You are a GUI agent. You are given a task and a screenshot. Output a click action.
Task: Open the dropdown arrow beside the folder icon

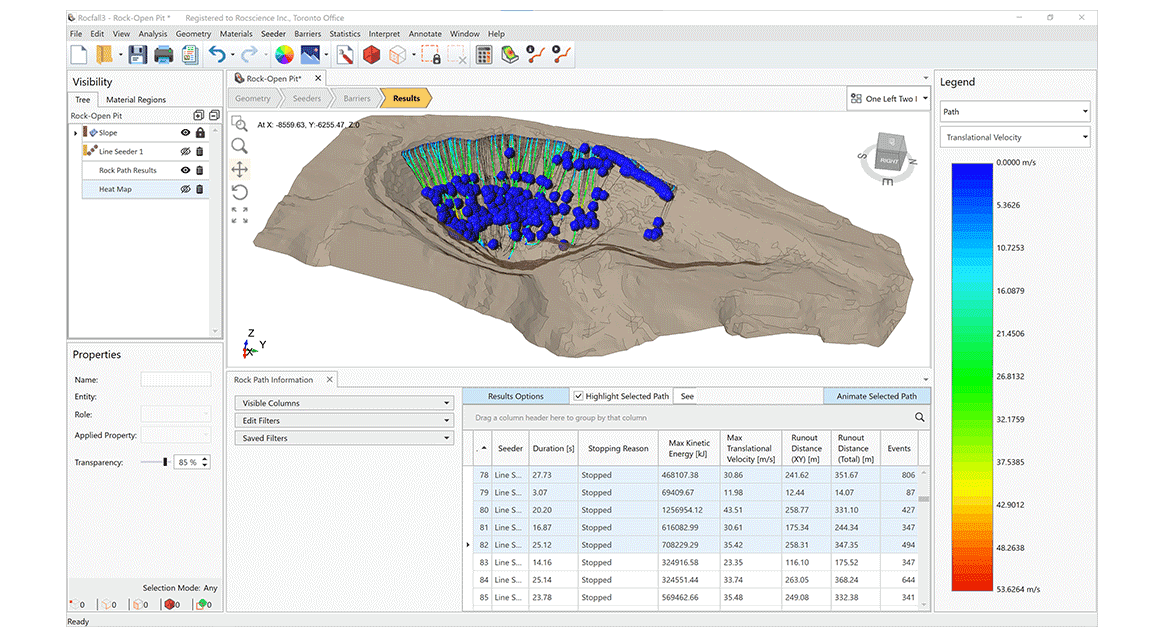(x=120, y=55)
